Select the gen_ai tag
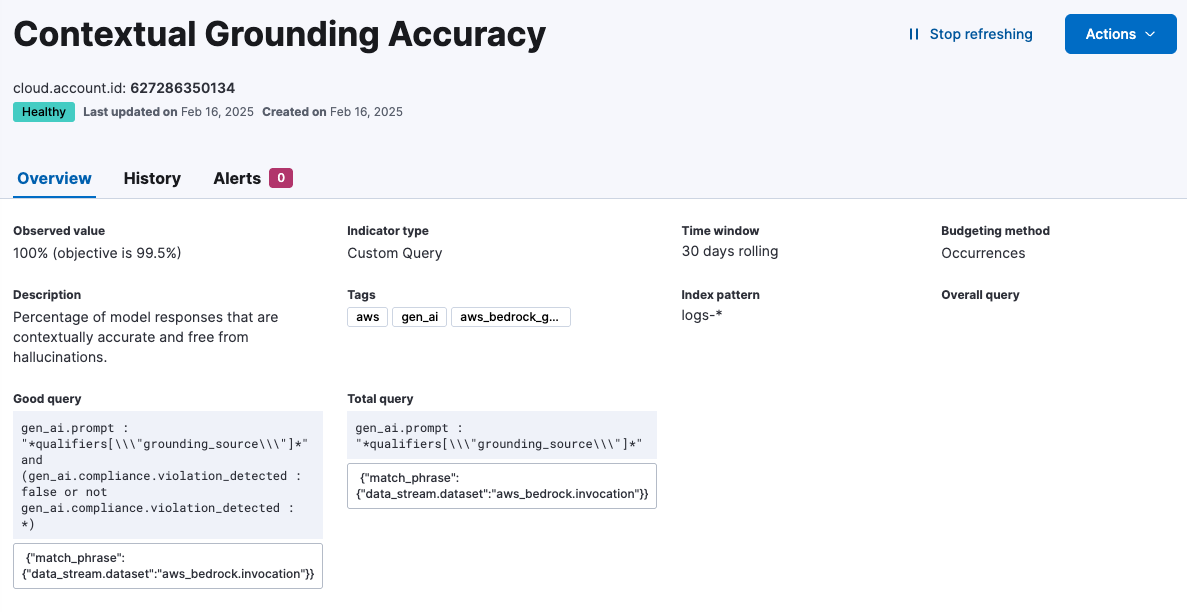The height and width of the screenshot is (612, 1187). click(419, 317)
